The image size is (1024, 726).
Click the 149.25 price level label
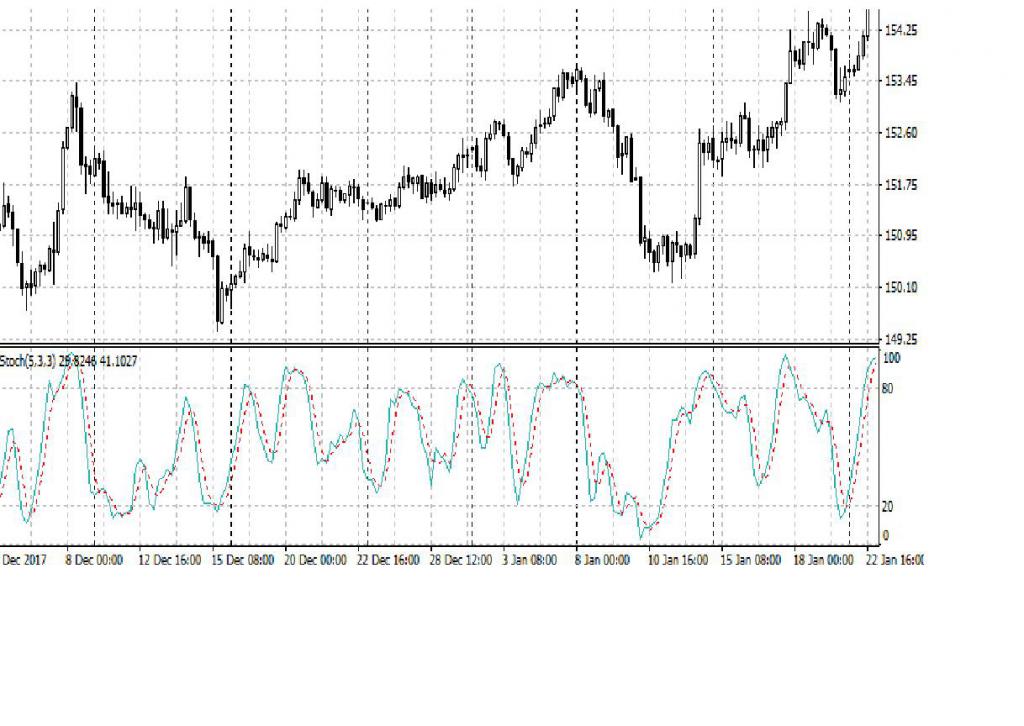click(902, 340)
